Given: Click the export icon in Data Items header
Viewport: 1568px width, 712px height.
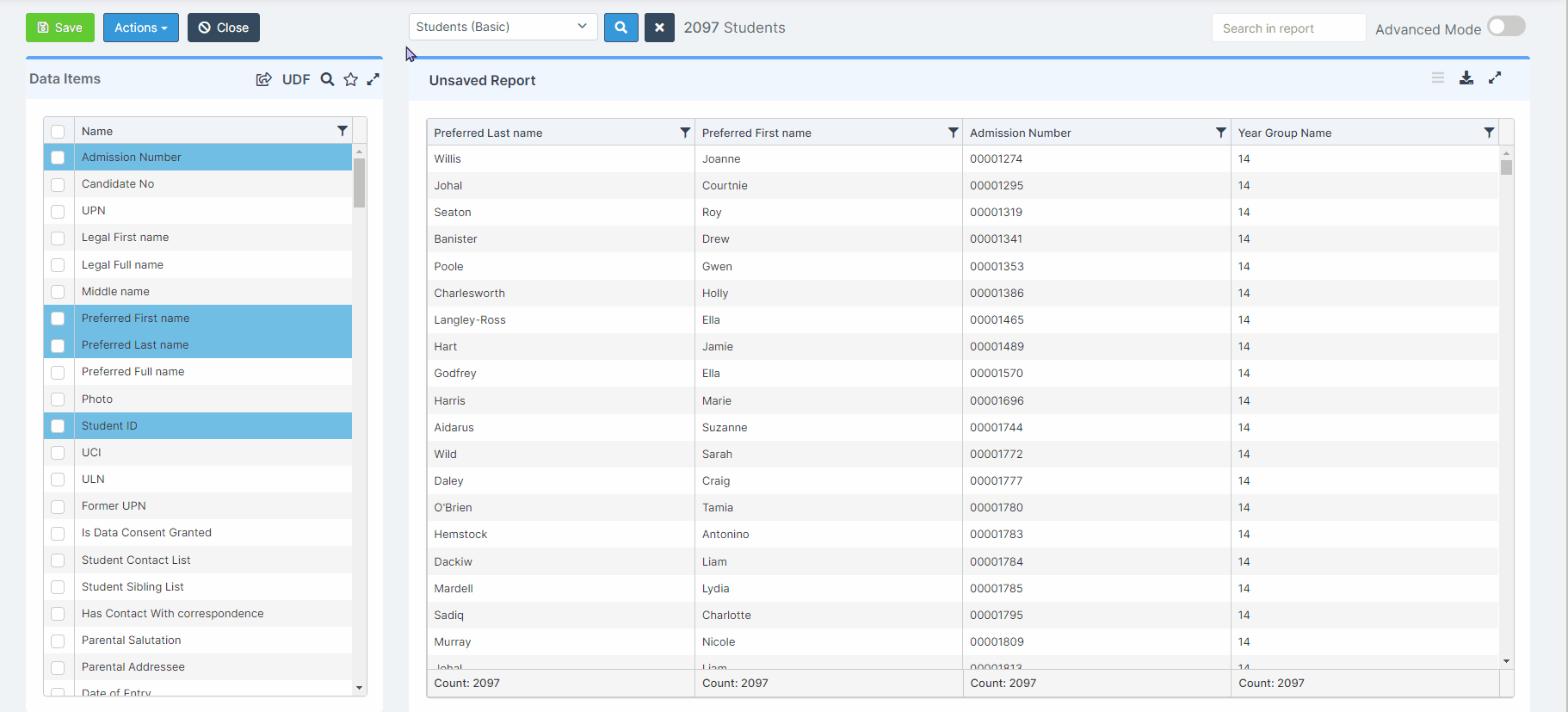Looking at the screenshot, I should (263, 79).
